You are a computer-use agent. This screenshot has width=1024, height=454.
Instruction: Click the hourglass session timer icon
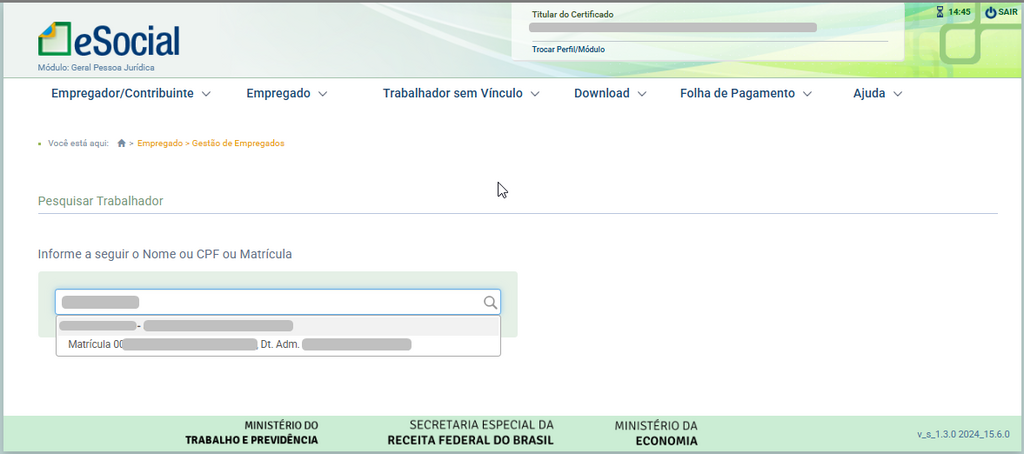[x=939, y=12]
